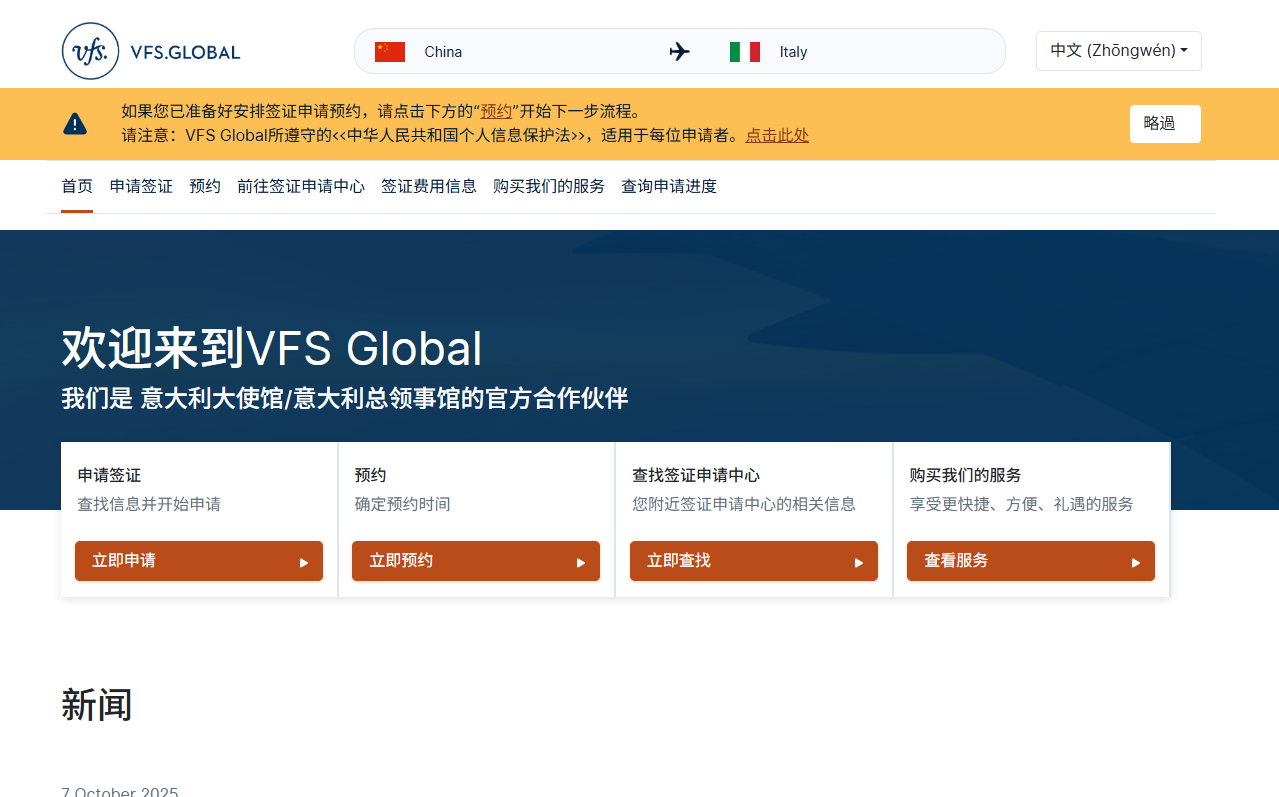Viewport: 1279px width, 797px height.
Task: Open 前往签证申请中心 in navigation bar
Action: click(x=300, y=186)
